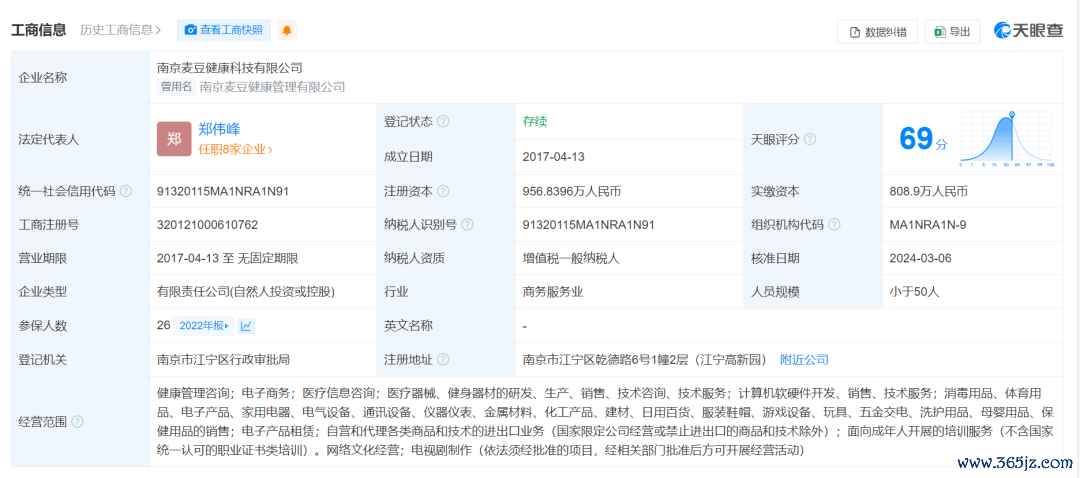Click former name 南京麦豆健康管理有限公司

click(x=272, y=87)
